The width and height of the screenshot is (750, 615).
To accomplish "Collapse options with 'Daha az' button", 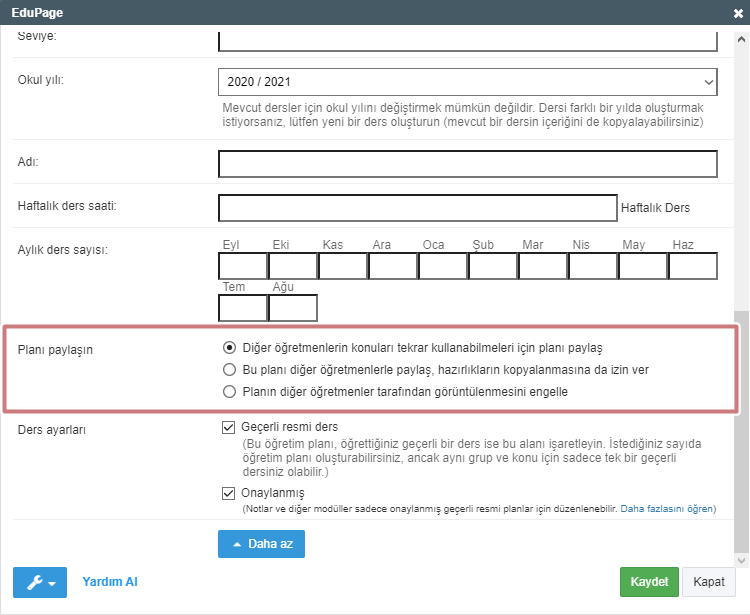I will (x=261, y=543).
